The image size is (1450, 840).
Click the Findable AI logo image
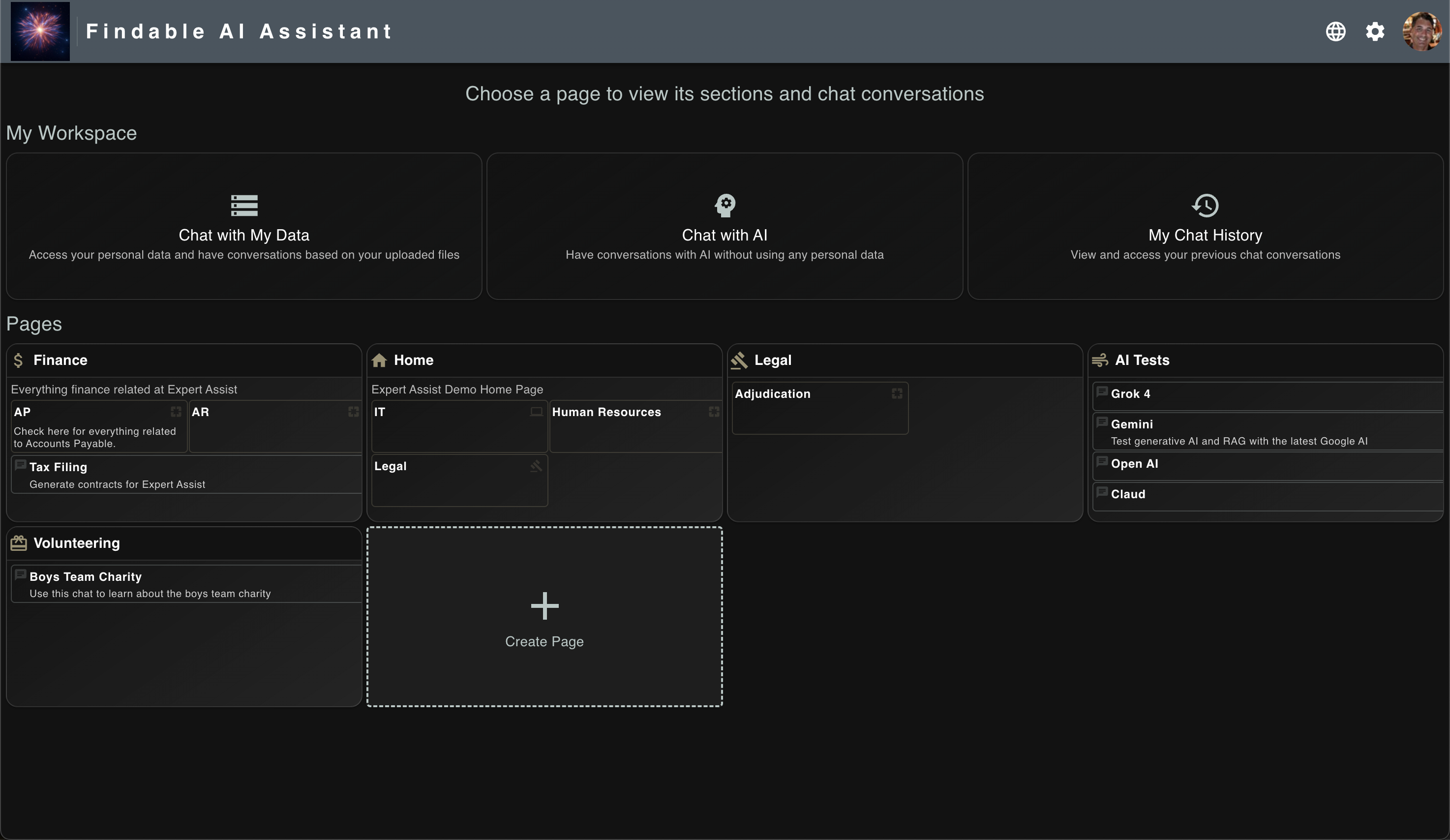pyautogui.click(x=40, y=31)
